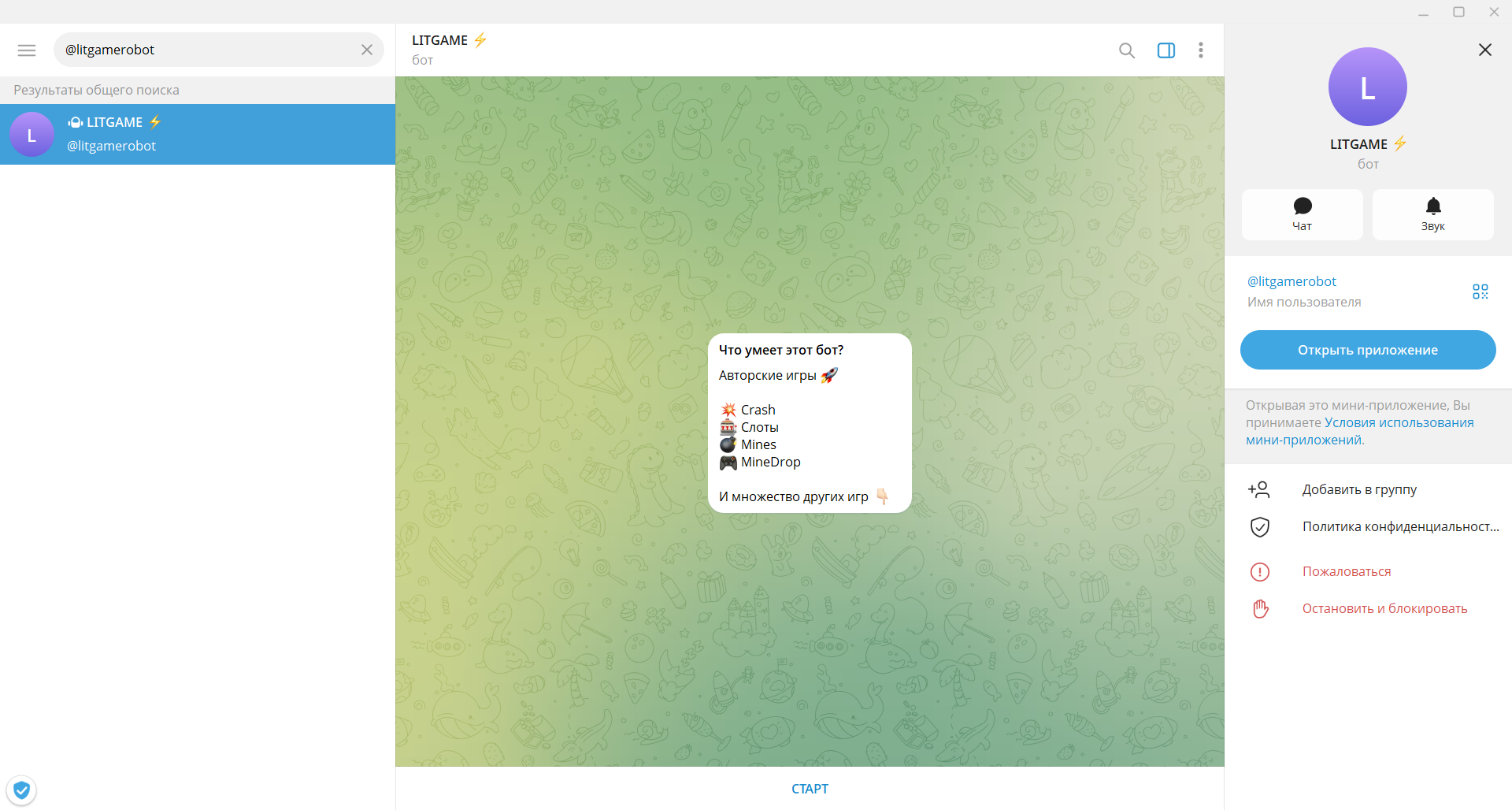Viewport: 1512px width, 810px height.
Task: Open the hamburger main menu
Action: pyautogui.click(x=27, y=50)
